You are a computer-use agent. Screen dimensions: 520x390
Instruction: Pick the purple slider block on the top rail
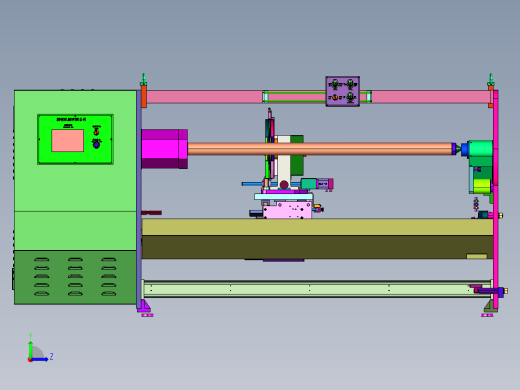pos(342,91)
